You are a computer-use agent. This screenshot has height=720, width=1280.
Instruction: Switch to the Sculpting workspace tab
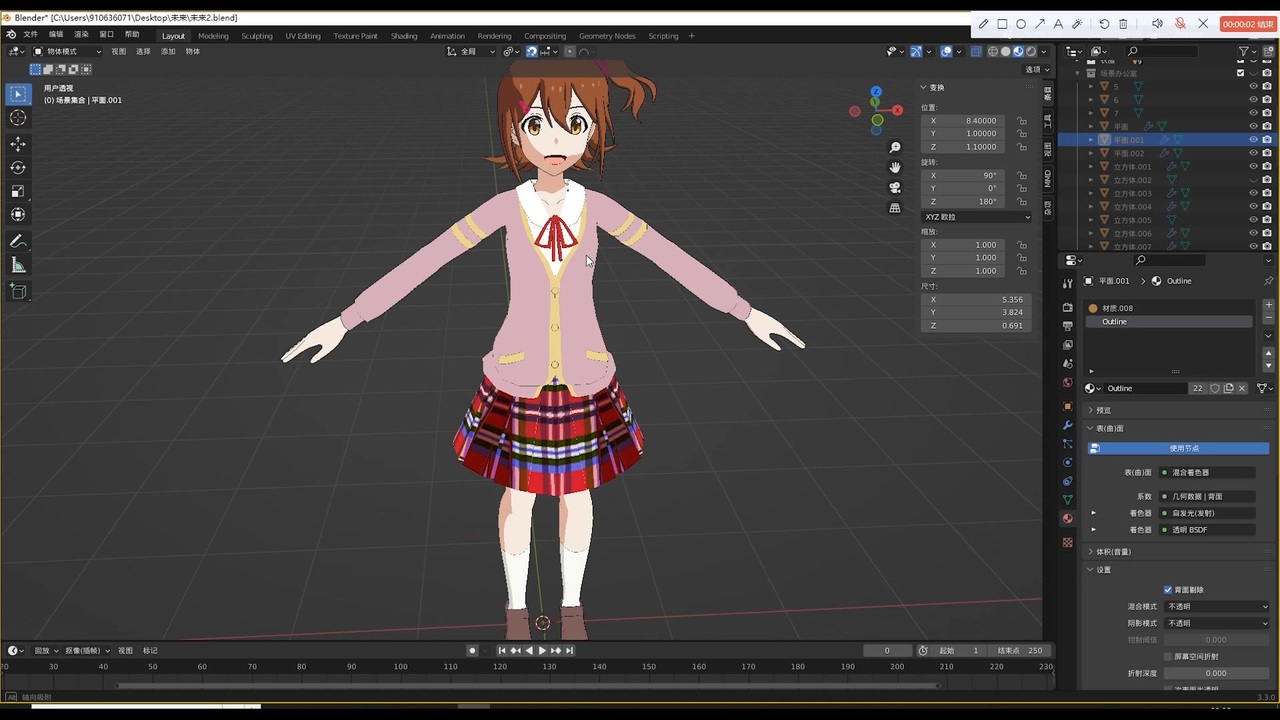(257, 36)
